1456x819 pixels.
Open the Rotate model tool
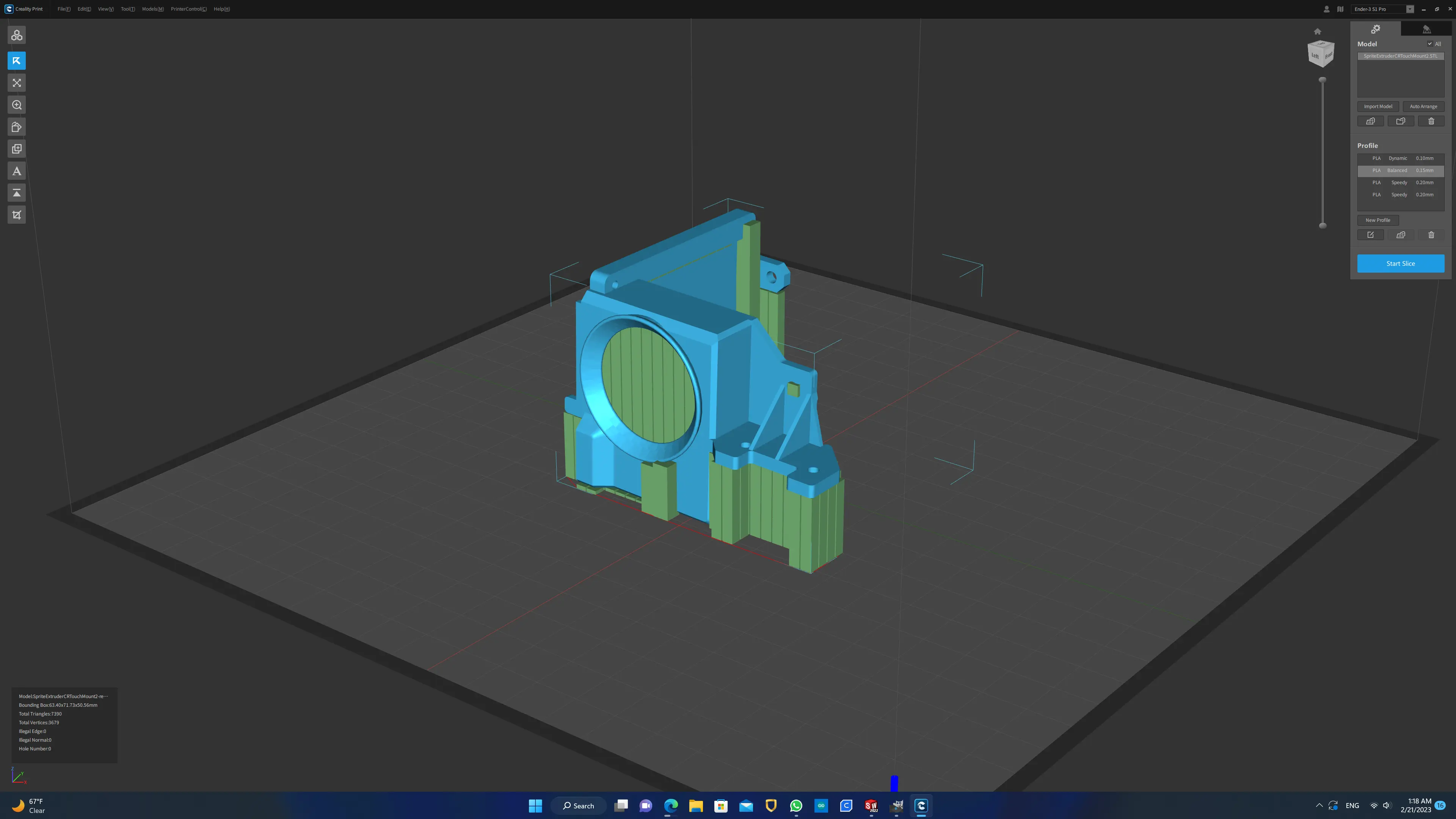pos(16,127)
